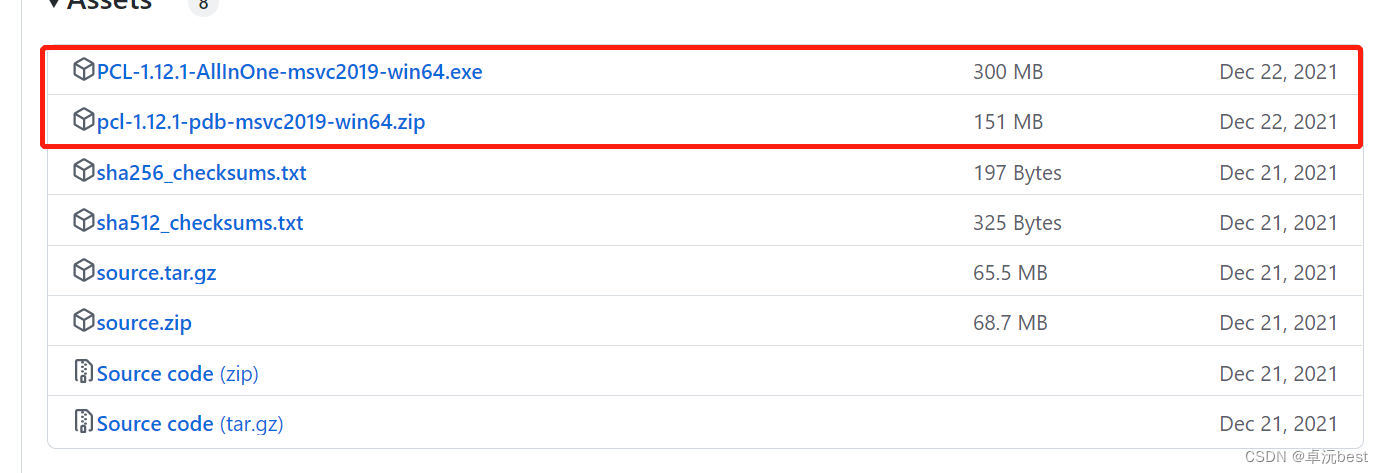Click the 300 MB size of AllInOne exe

coord(1008,72)
